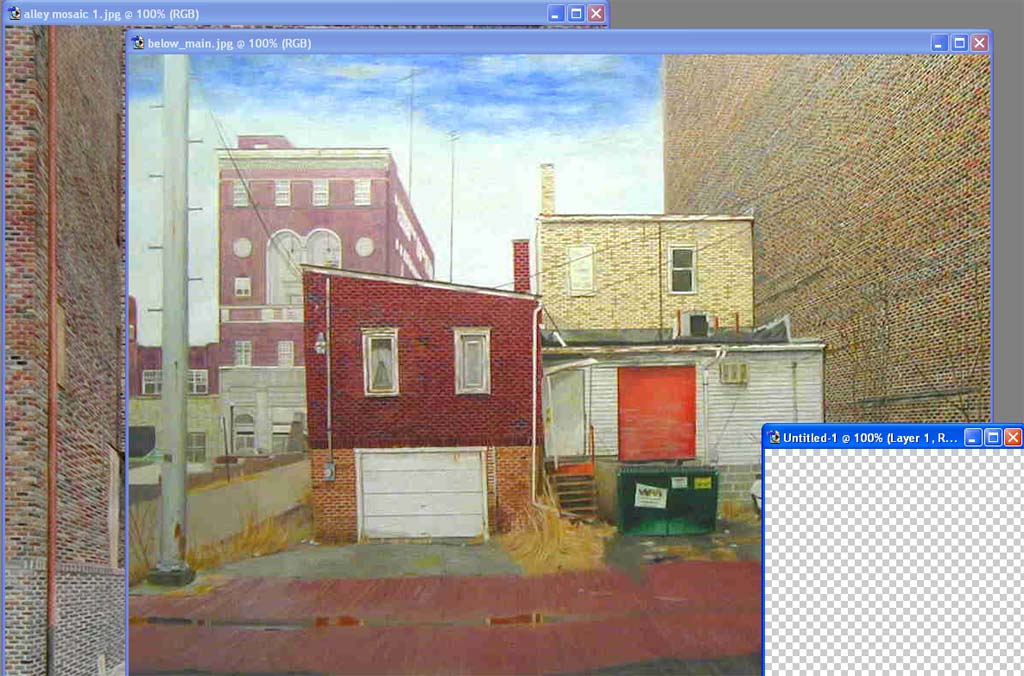Minimize the Untitled-1 window
This screenshot has height=676, width=1024.
tap(973, 438)
